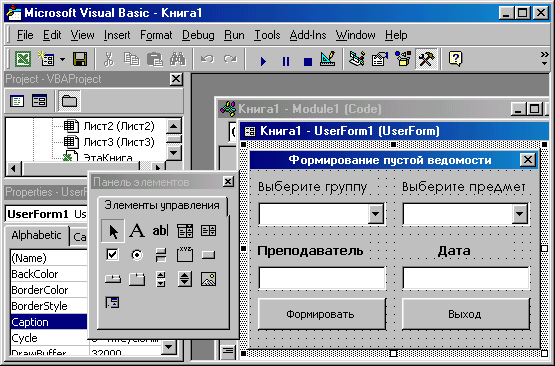This screenshot has width=555, height=366.
Task: Open the Tools menu
Action: click(x=267, y=35)
